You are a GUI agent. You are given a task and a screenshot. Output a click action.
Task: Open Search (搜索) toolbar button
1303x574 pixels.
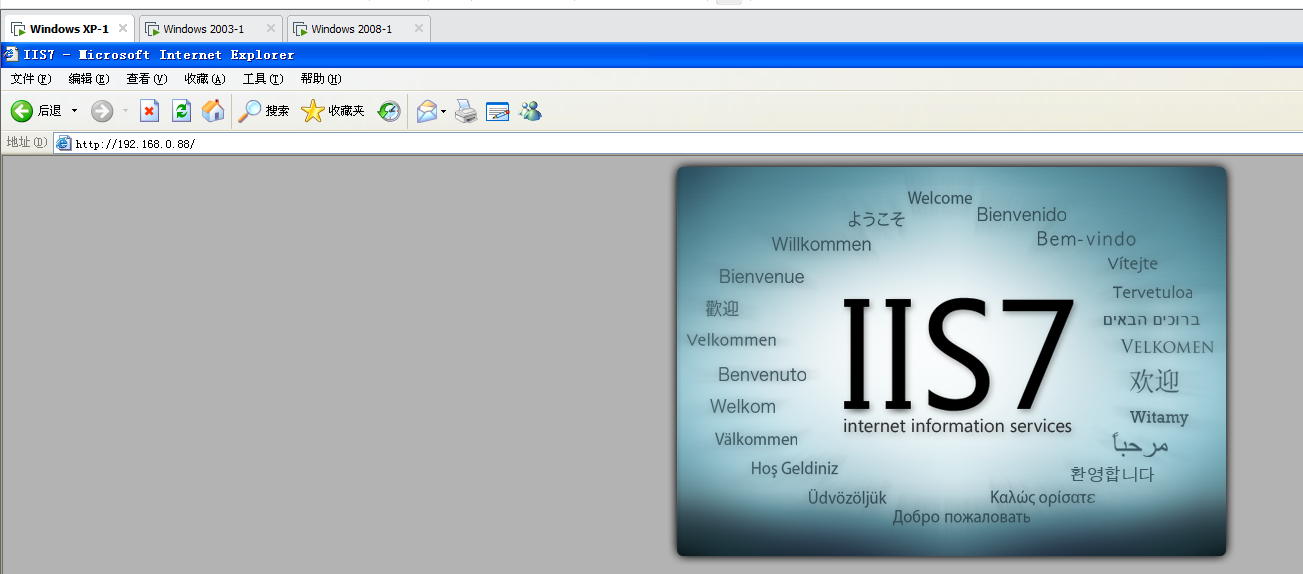(264, 111)
